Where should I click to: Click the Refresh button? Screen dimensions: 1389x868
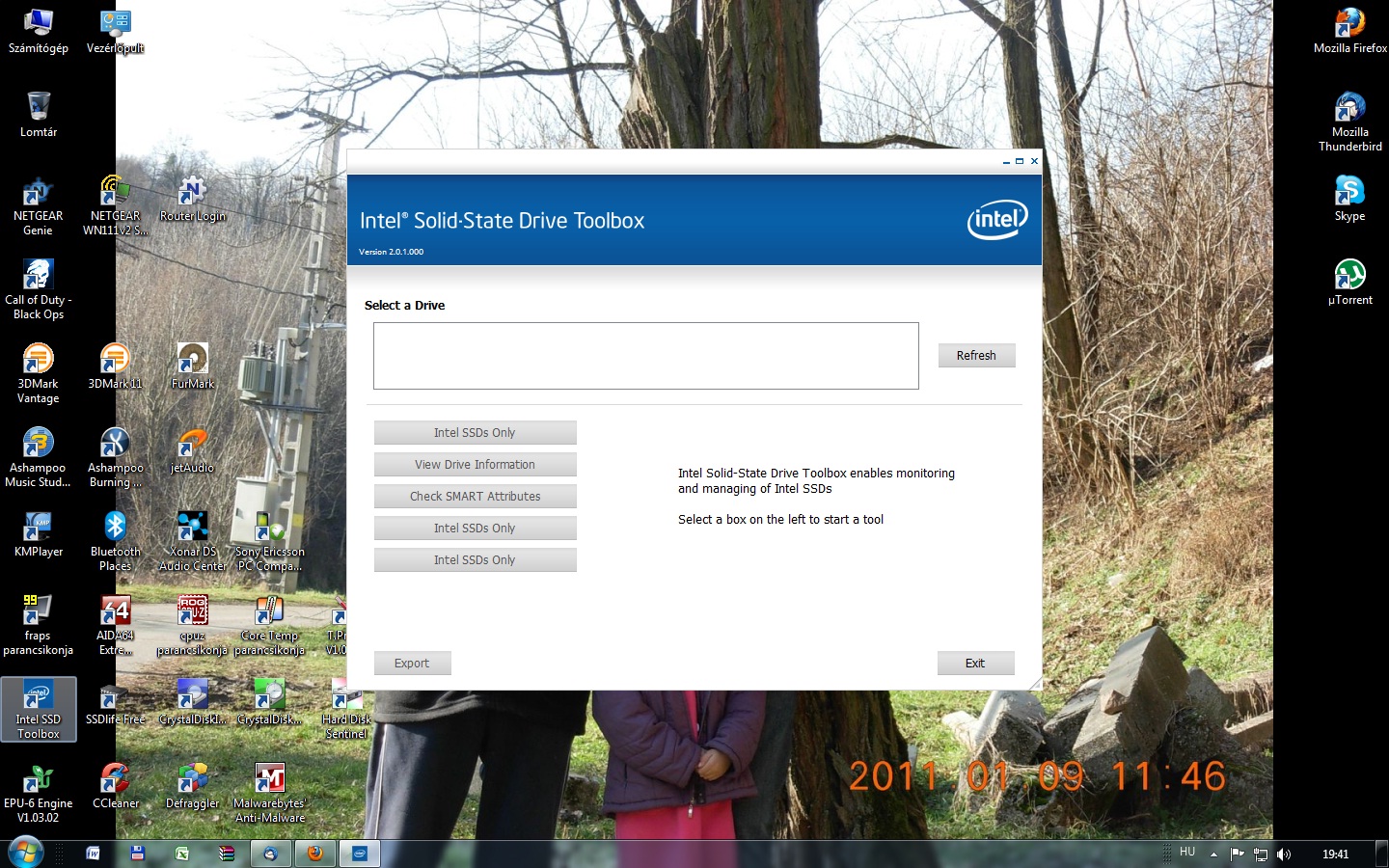tap(976, 355)
